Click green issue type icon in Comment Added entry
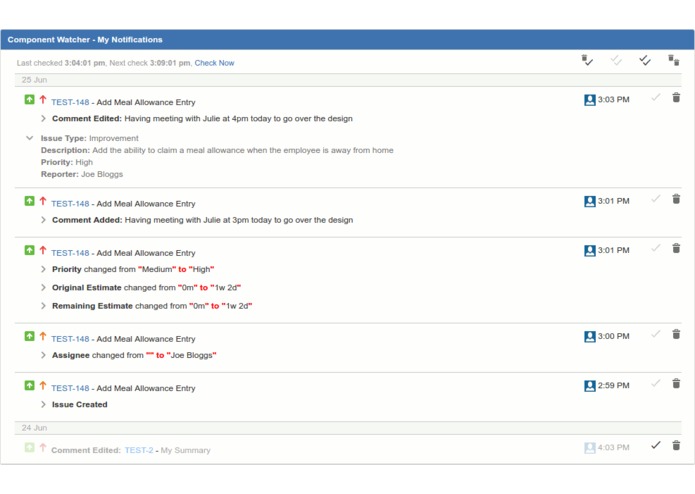The width and height of the screenshot is (695, 494). coord(29,201)
